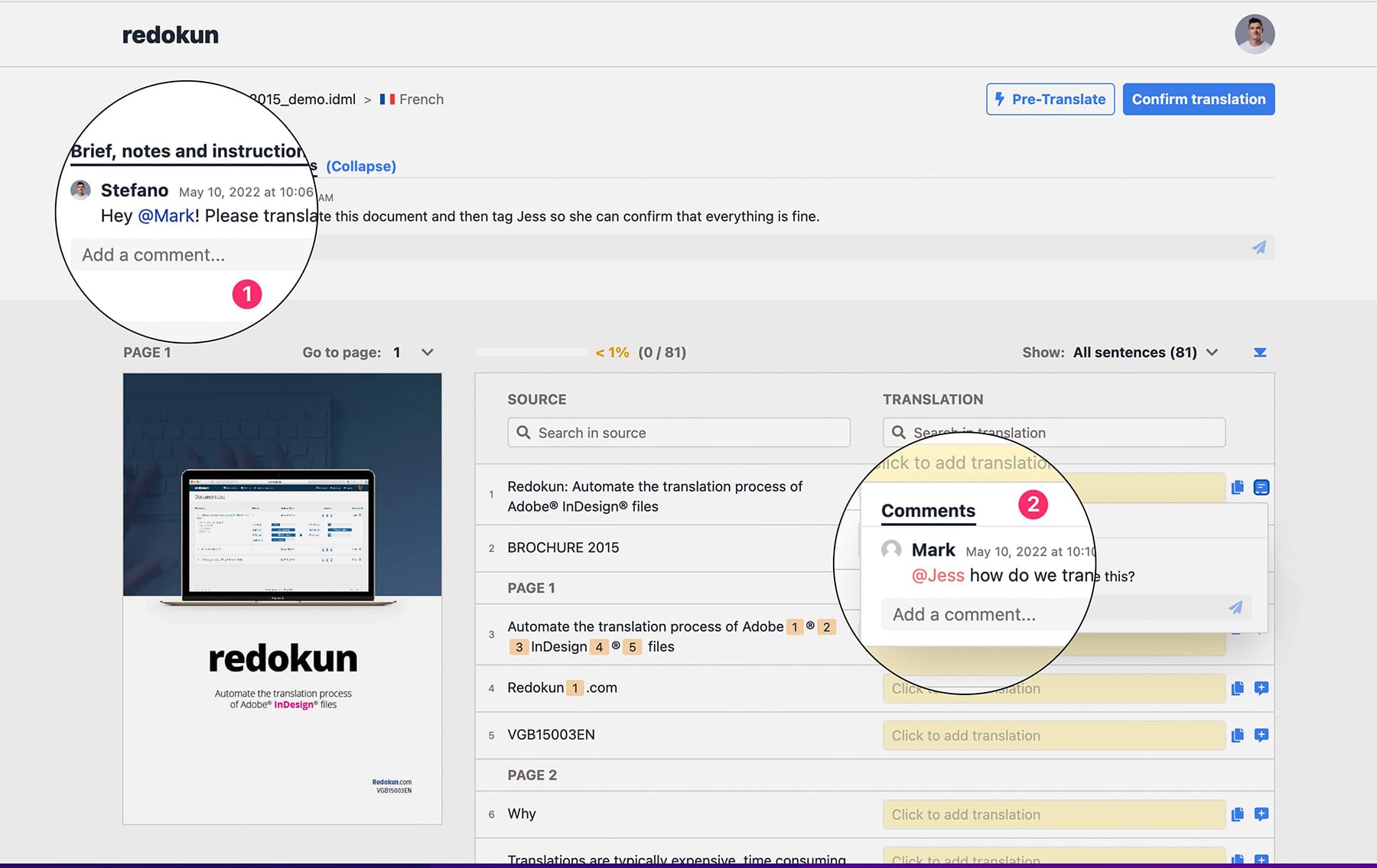Add a comment icon on "Redokun .com" row
The width and height of the screenshot is (1377, 868).
(x=1260, y=688)
